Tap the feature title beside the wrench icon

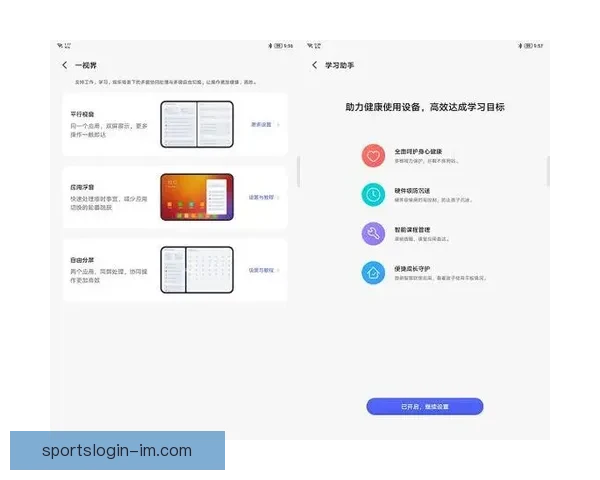(412, 229)
